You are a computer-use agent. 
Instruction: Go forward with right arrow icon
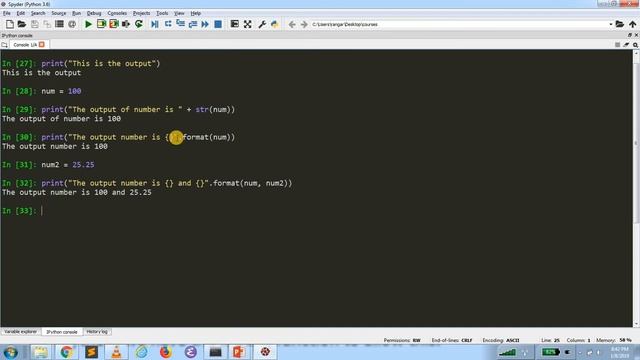(304, 24)
